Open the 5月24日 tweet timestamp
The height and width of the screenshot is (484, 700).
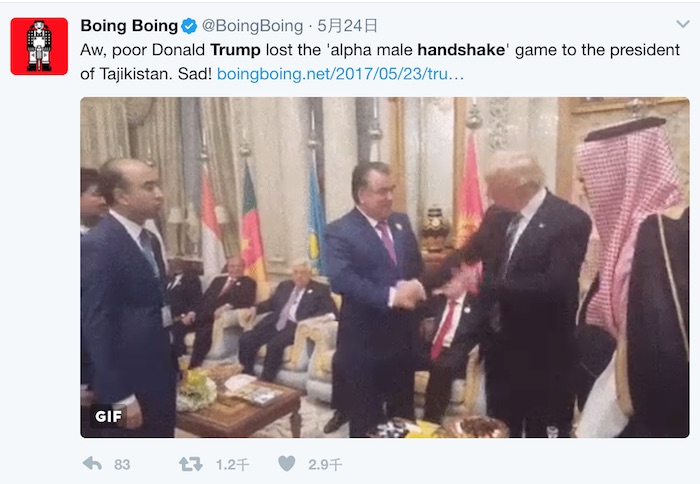tap(347, 26)
